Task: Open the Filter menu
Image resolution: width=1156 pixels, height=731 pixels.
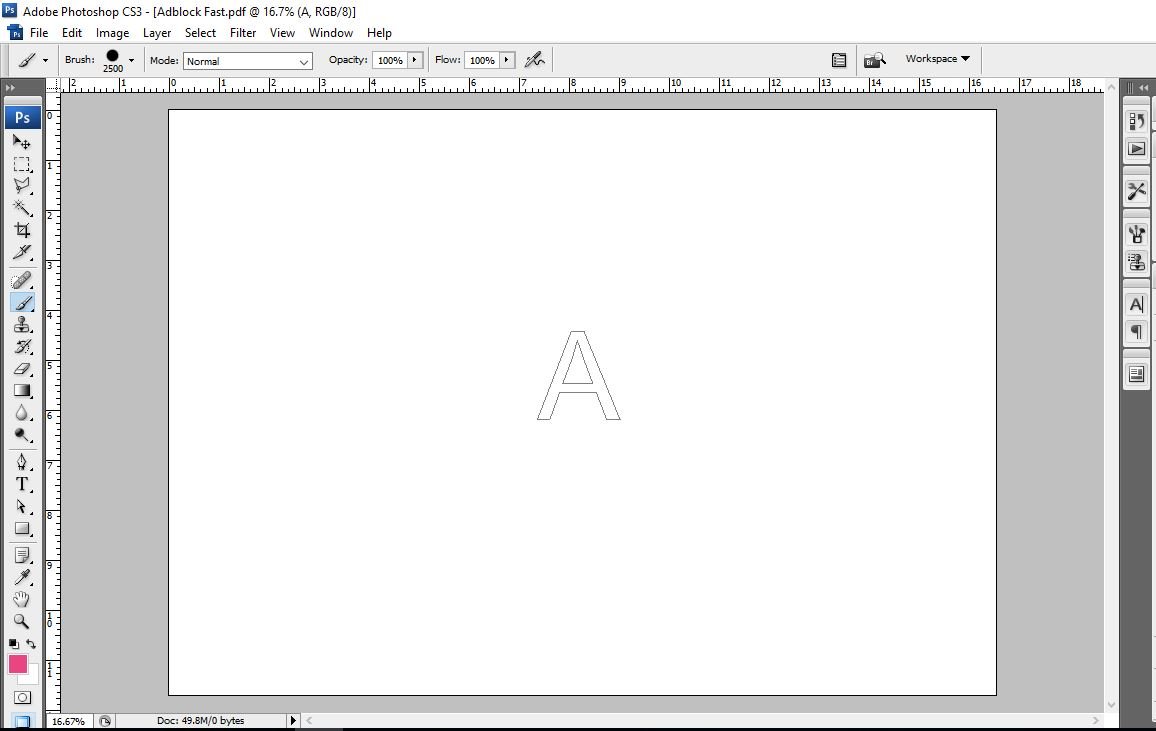Action: point(243,32)
